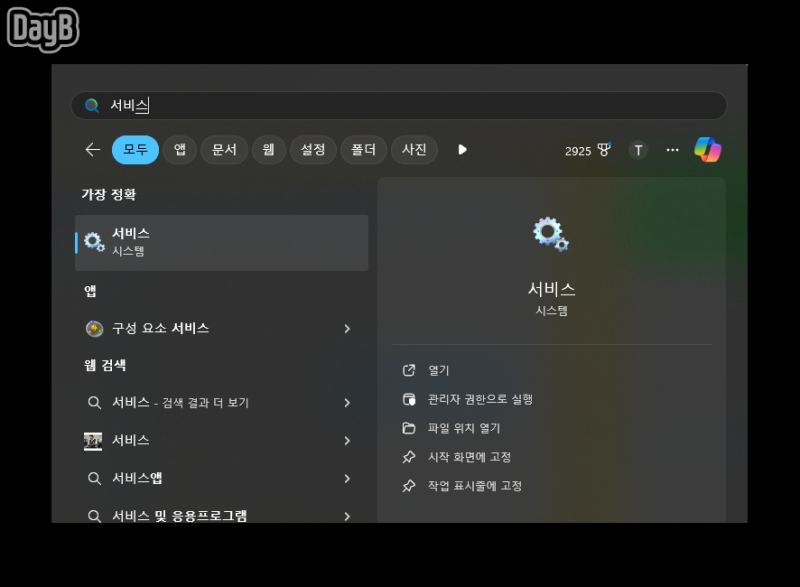The width and height of the screenshot is (800, 587).
Task: Expand the 서비스 및 응용프로그램 suggestion
Action: coord(347,516)
